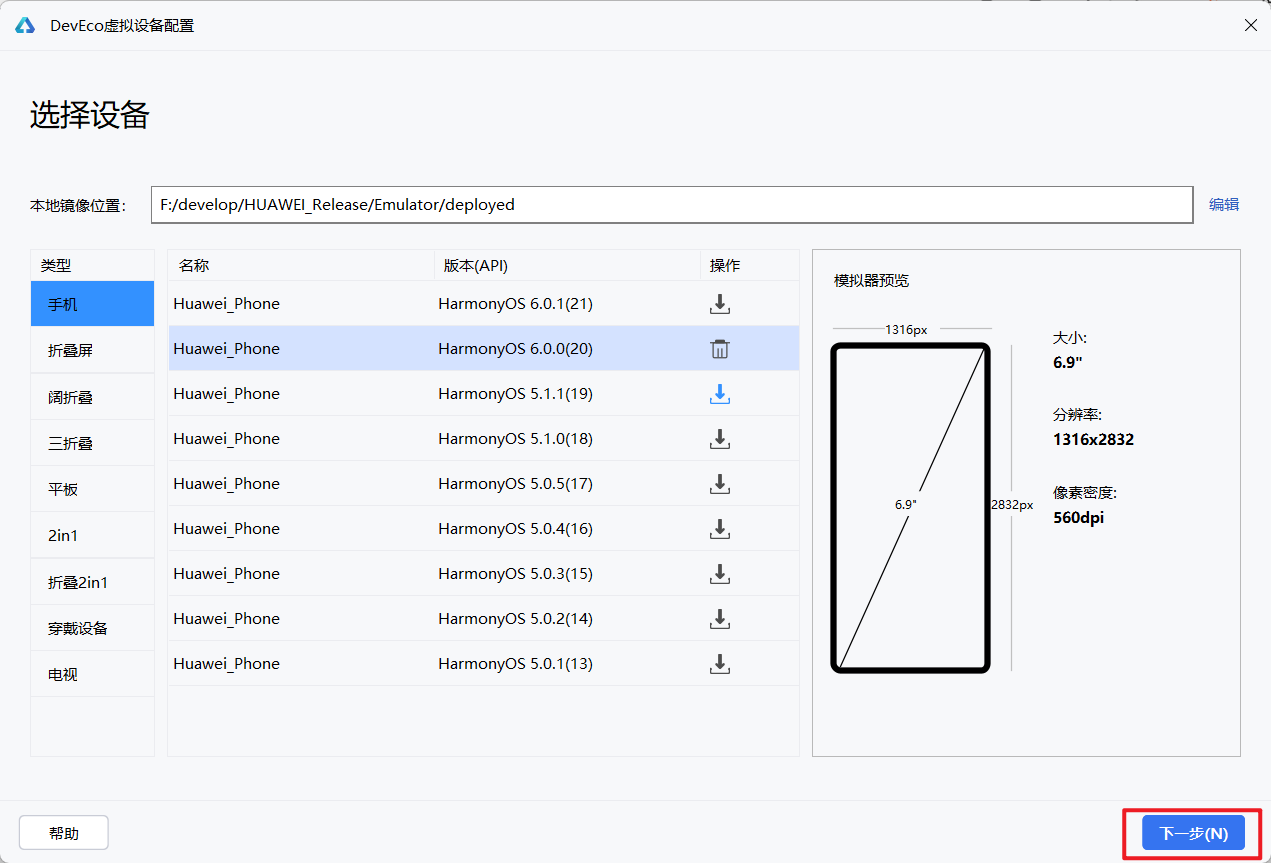This screenshot has height=863, width=1271.
Task: Select the 阔折叠 device type
Action: tap(92, 397)
